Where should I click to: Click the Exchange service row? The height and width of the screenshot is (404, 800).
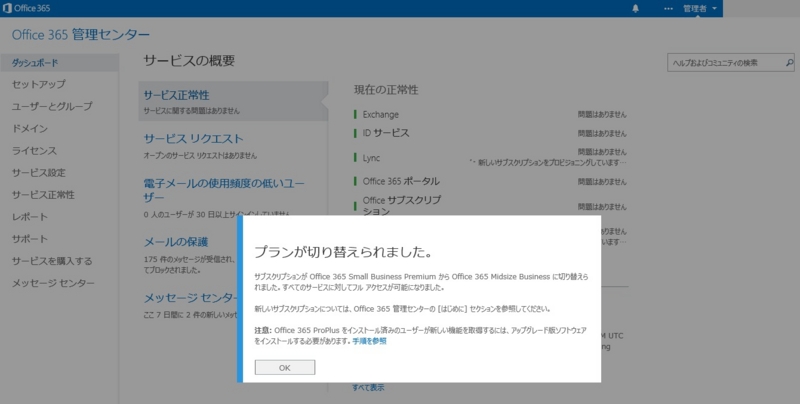coord(490,114)
